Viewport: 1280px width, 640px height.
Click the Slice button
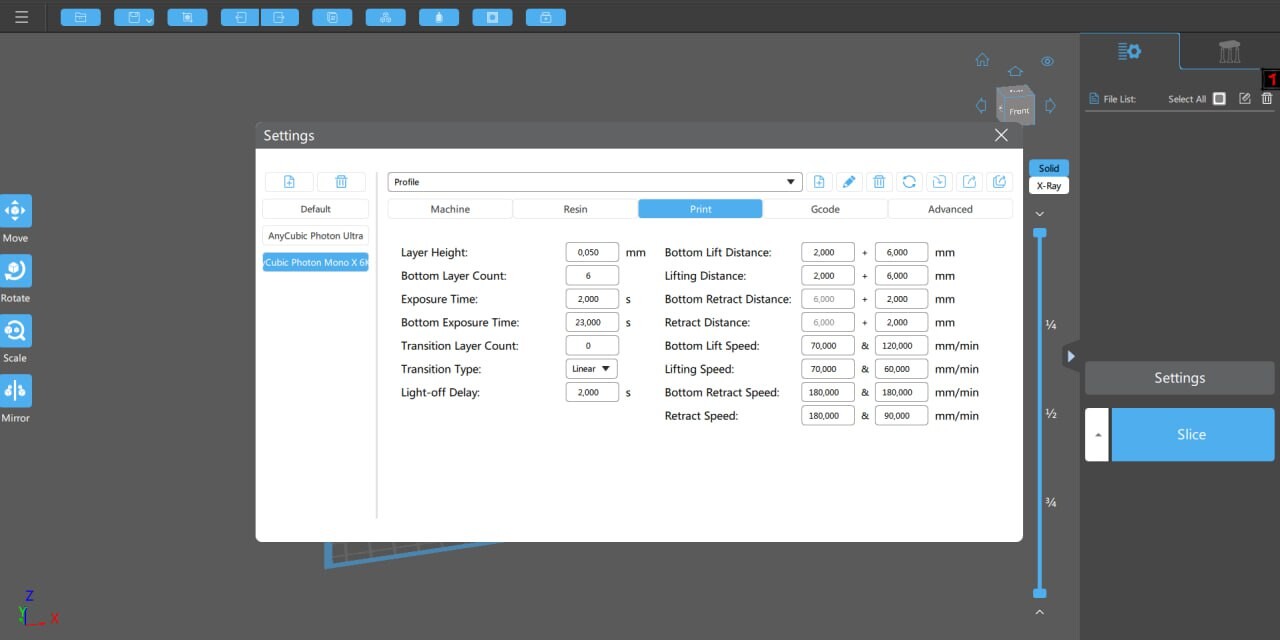coord(1192,435)
